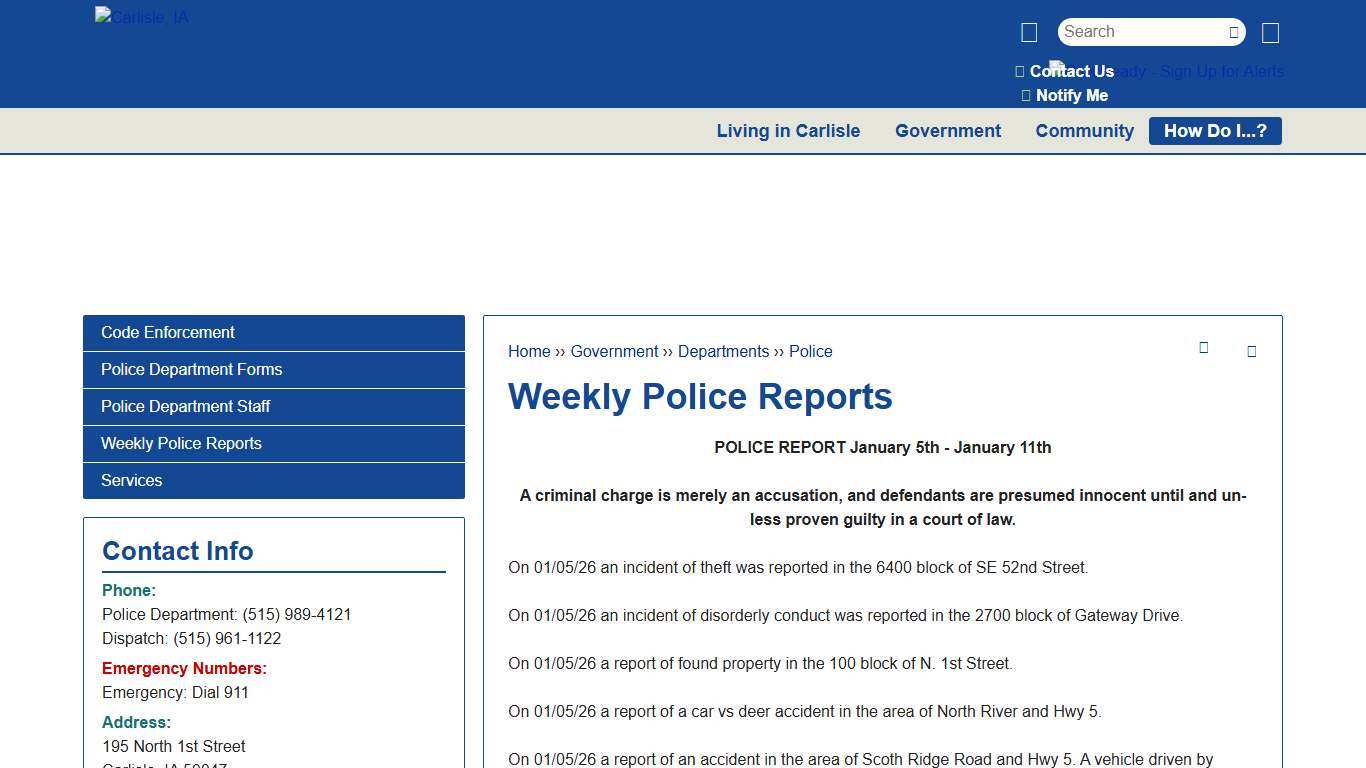1366x768 pixels.
Task: Select Weekly Police Reports in the sidebar
Action: [181, 443]
